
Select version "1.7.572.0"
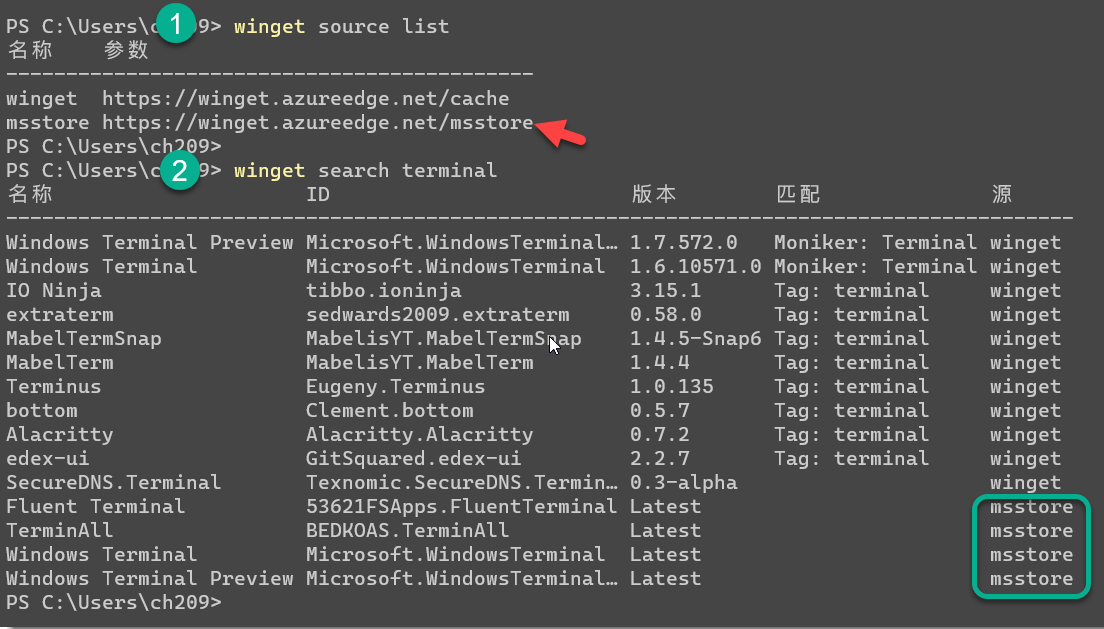[684, 242]
